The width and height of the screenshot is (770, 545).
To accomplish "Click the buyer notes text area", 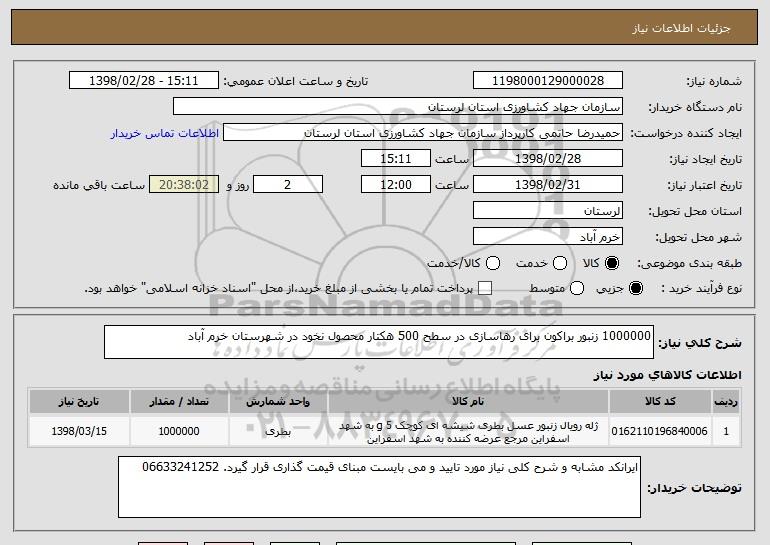I will click(x=379, y=487).
